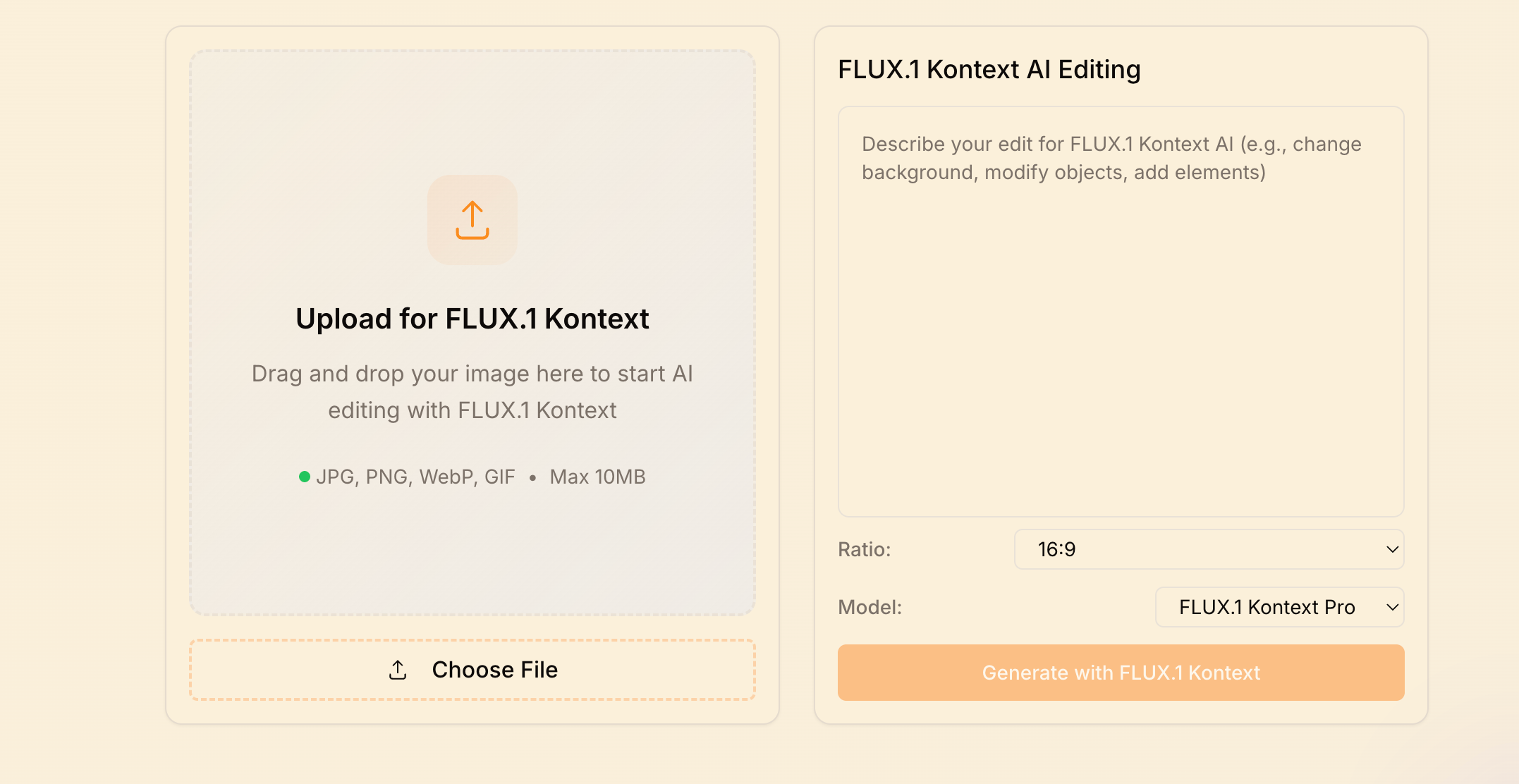Click the green dot before supported formats
Screen dimensions: 1519x784
tap(305, 477)
